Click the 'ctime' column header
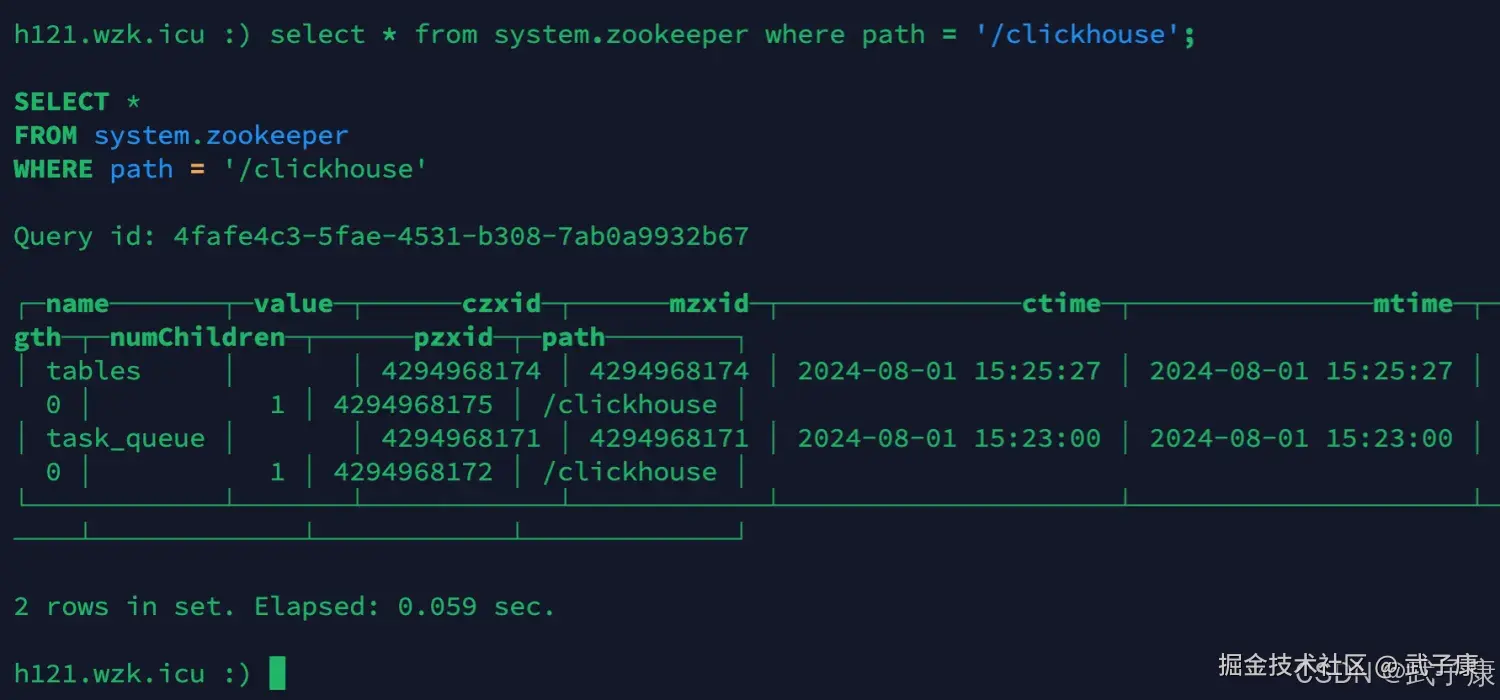Image resolution: width=1500 pixels, height=700 pixels. point(1061,304)
